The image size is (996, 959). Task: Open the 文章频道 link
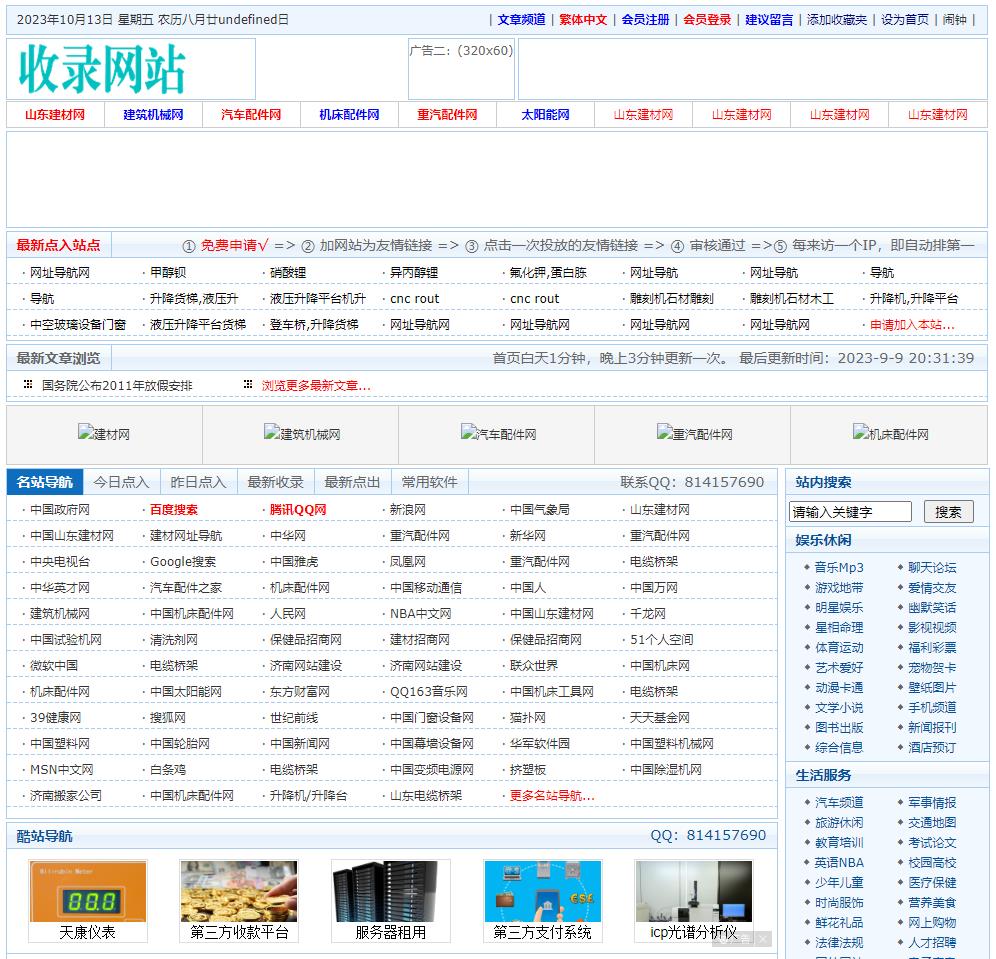pyautogui.click(x=522, y=20)
